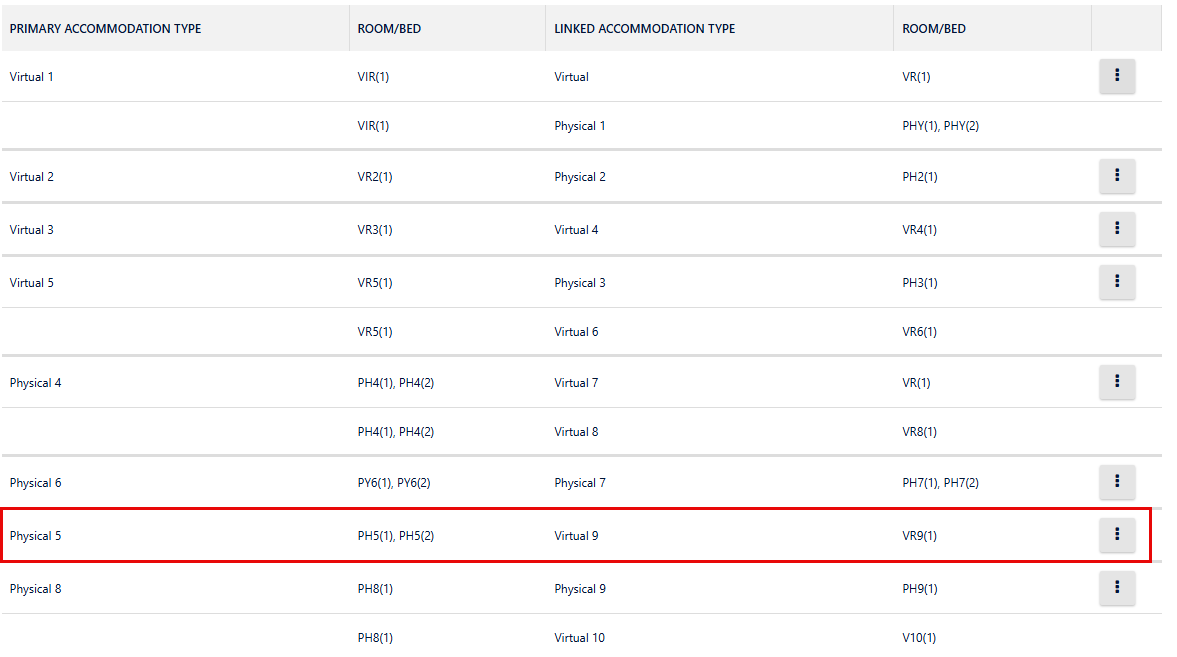Open the highlighted Physical 5 row menu
Screen dimensions: 1177x657
click(1117, 535)
